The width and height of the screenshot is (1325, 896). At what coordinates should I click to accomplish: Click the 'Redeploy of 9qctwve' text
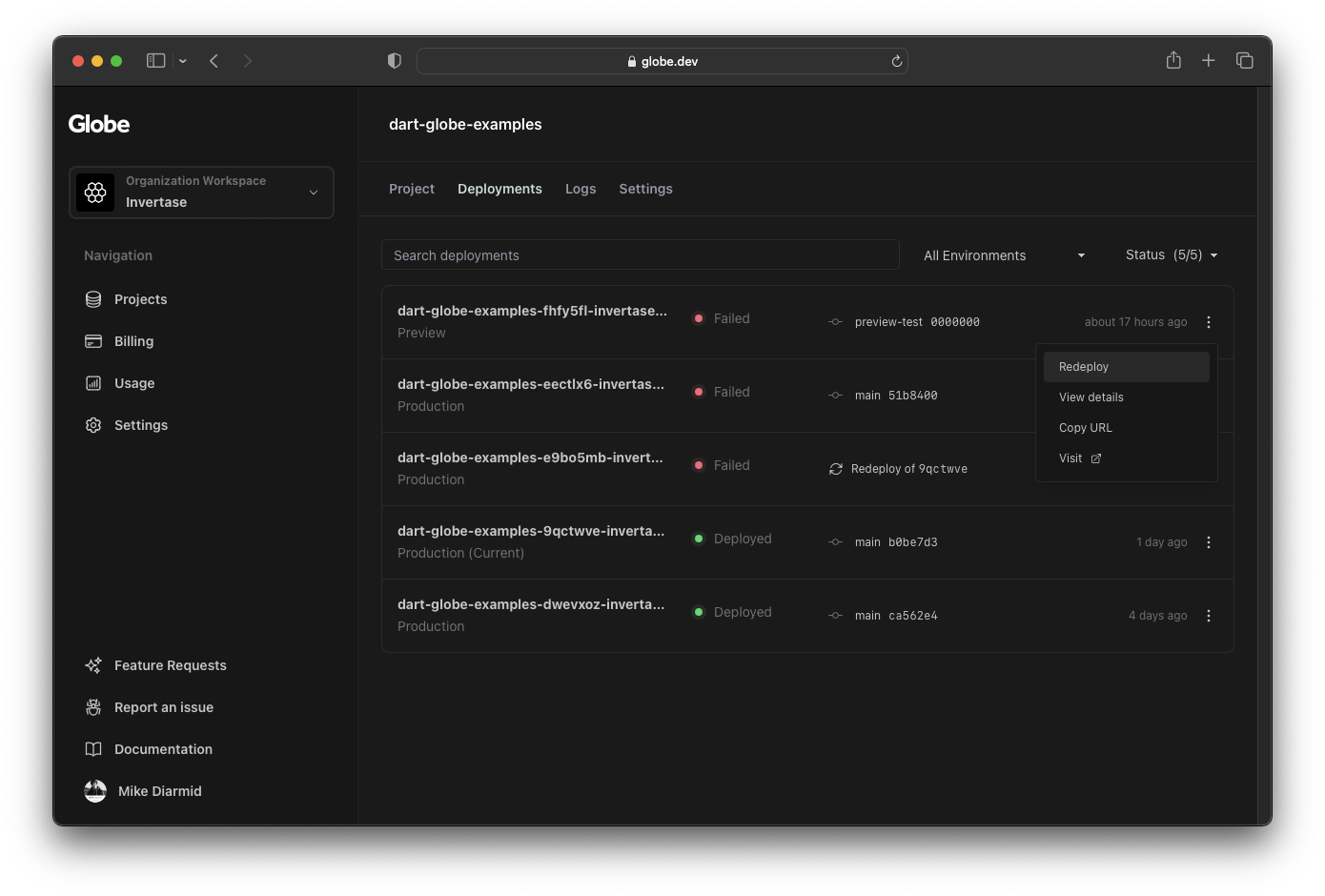pos(909,469)
